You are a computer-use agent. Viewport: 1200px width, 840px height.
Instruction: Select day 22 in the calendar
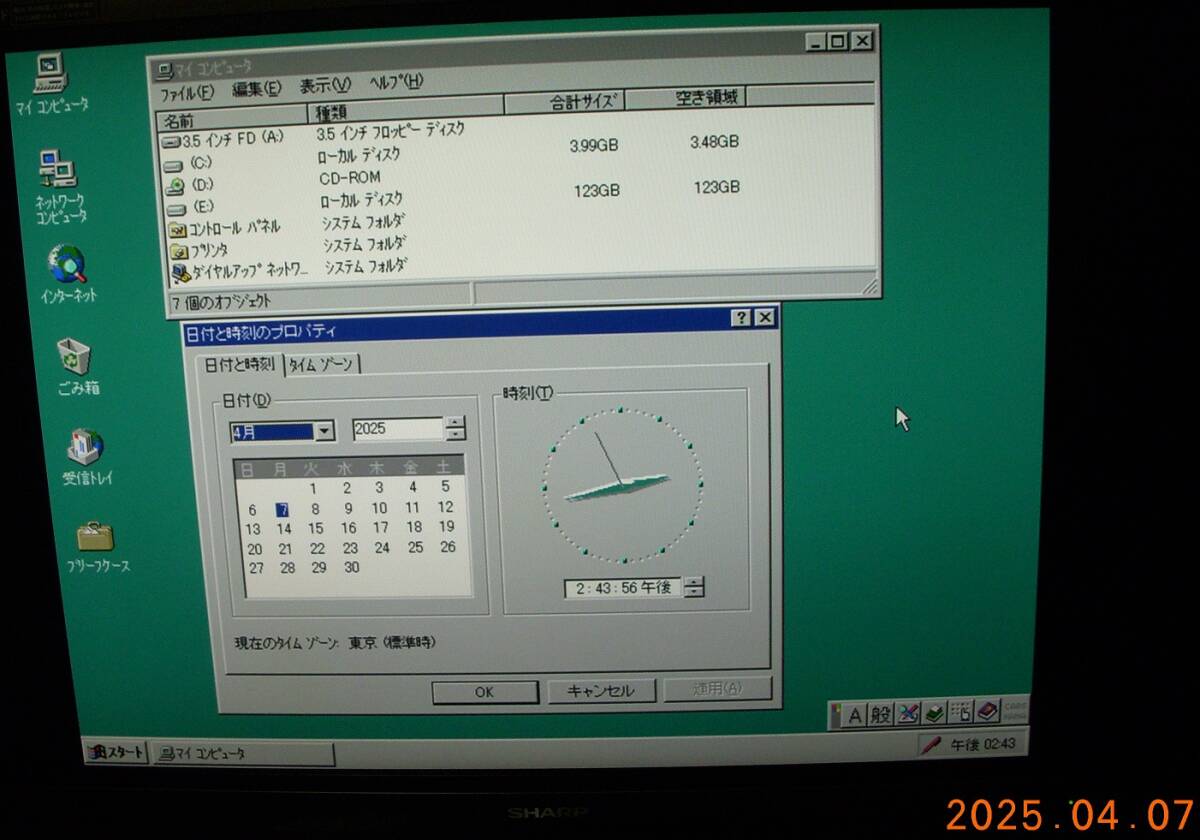(x=317, y=548)
